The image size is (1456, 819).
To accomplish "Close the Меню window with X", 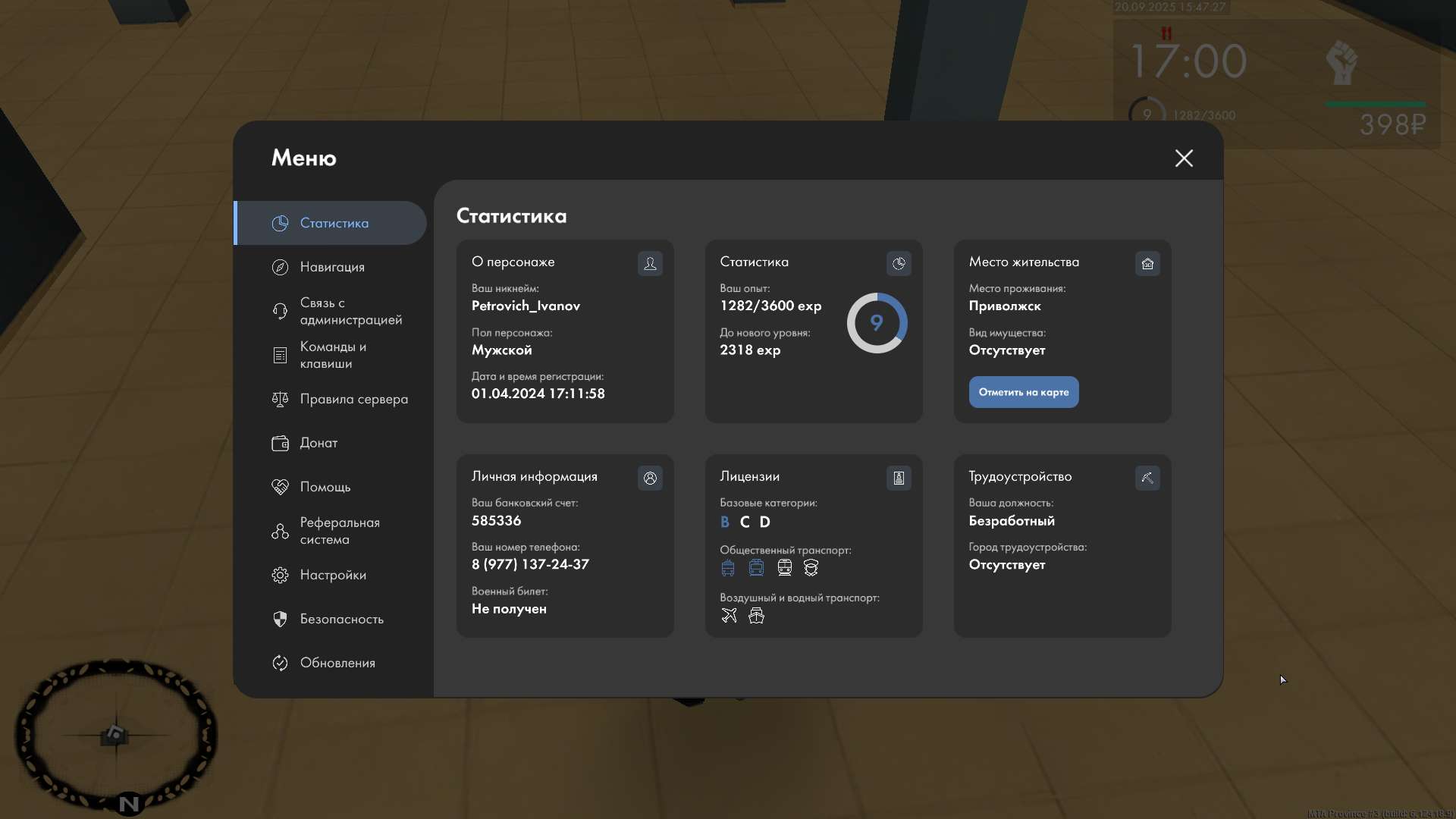I will [1184, 158].
